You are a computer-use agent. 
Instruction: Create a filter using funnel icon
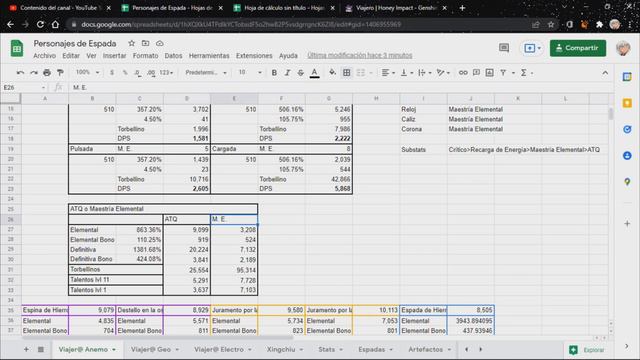503,73
